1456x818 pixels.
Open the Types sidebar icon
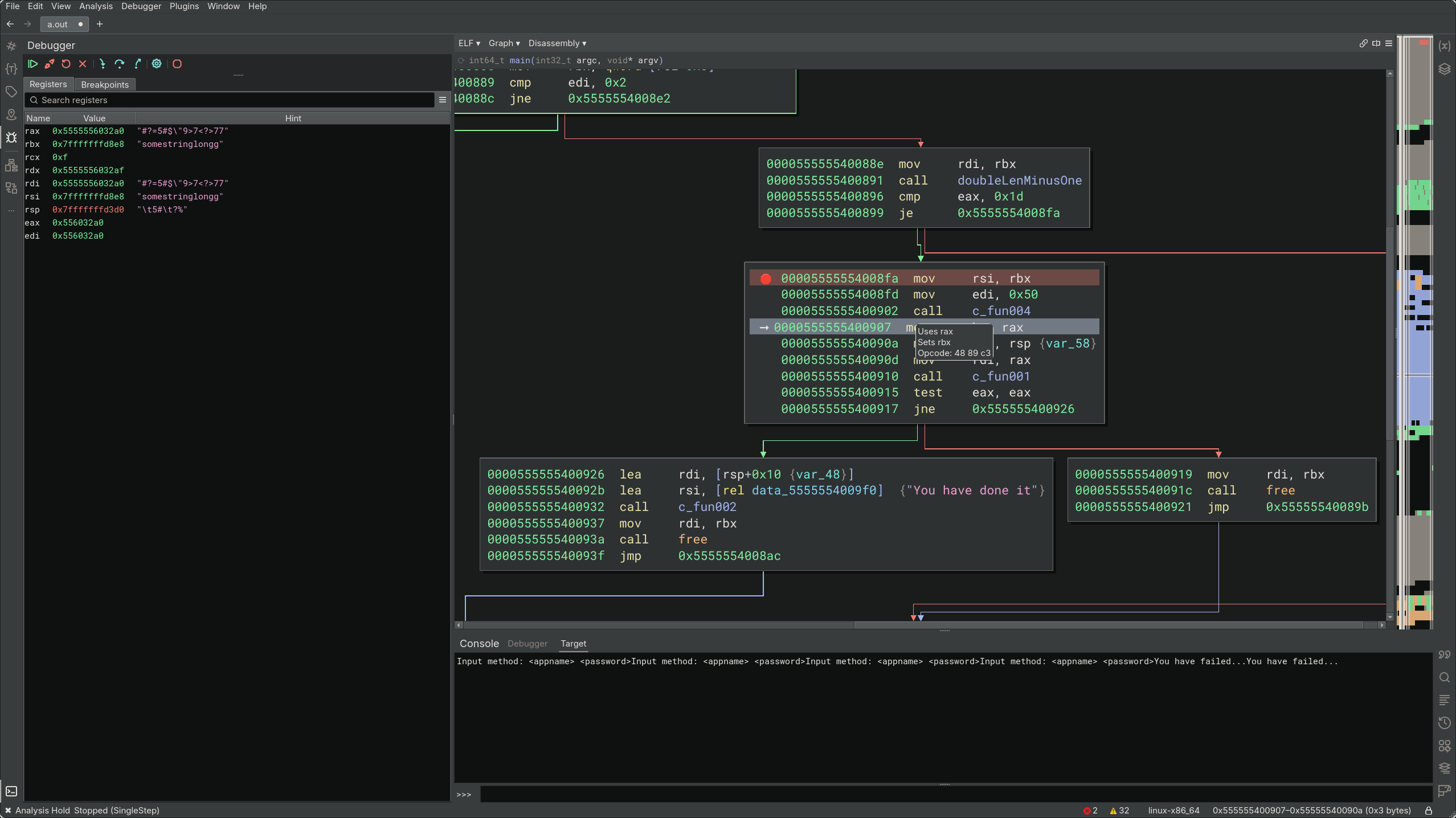(11, 69)
